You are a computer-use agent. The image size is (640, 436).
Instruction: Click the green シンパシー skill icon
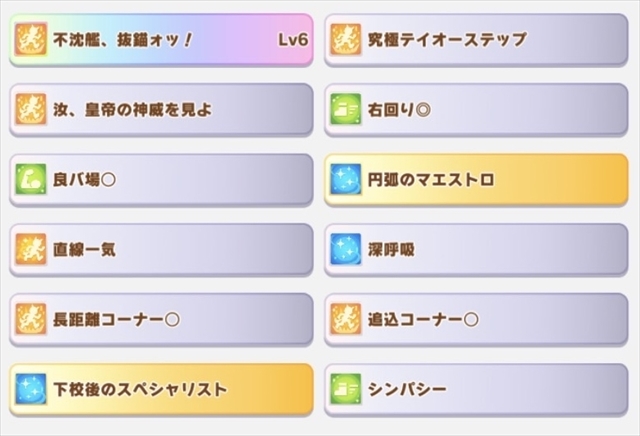(x=346, y=389)
